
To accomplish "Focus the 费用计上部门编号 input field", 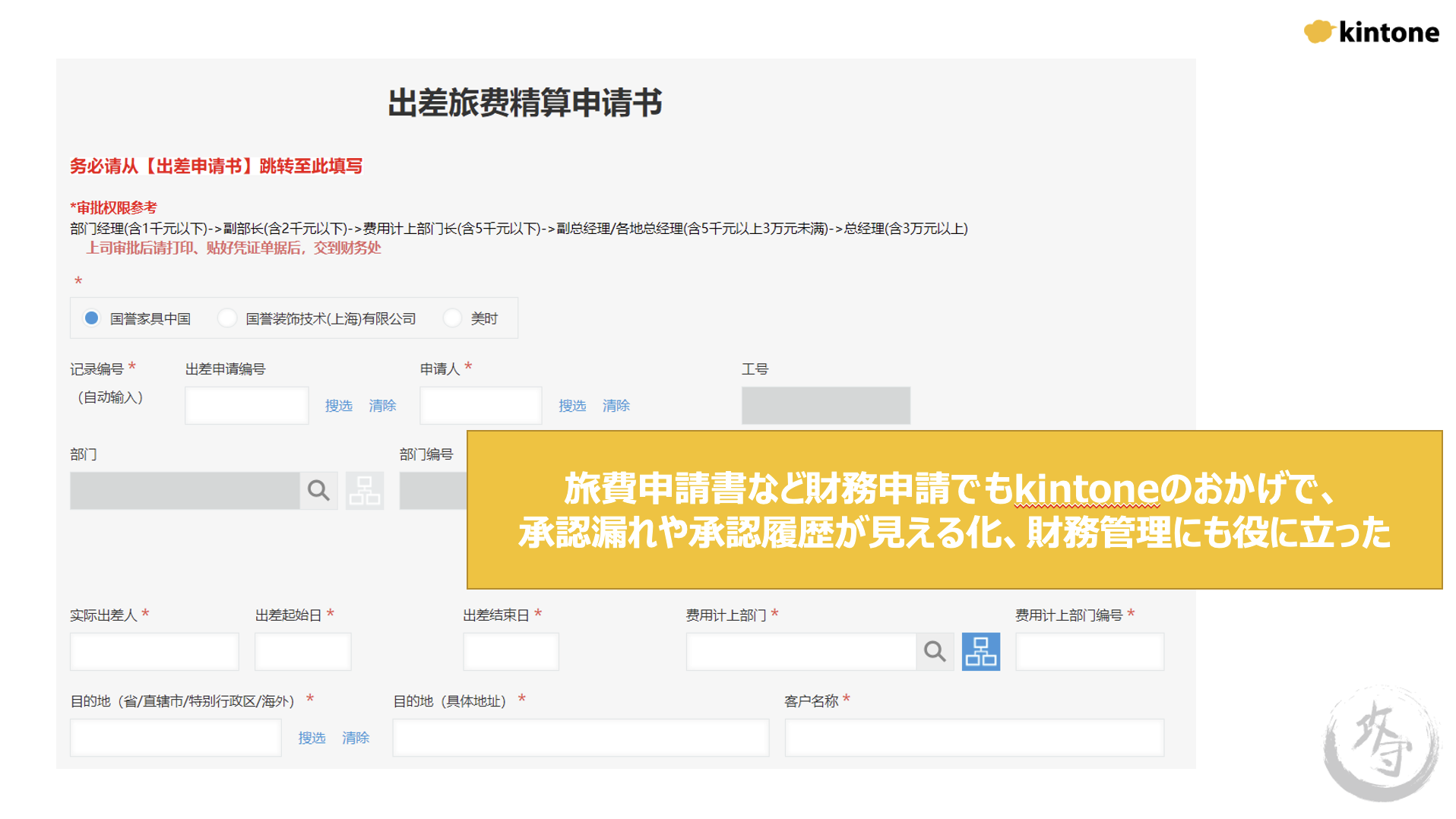I will (x=1090, y=652).
